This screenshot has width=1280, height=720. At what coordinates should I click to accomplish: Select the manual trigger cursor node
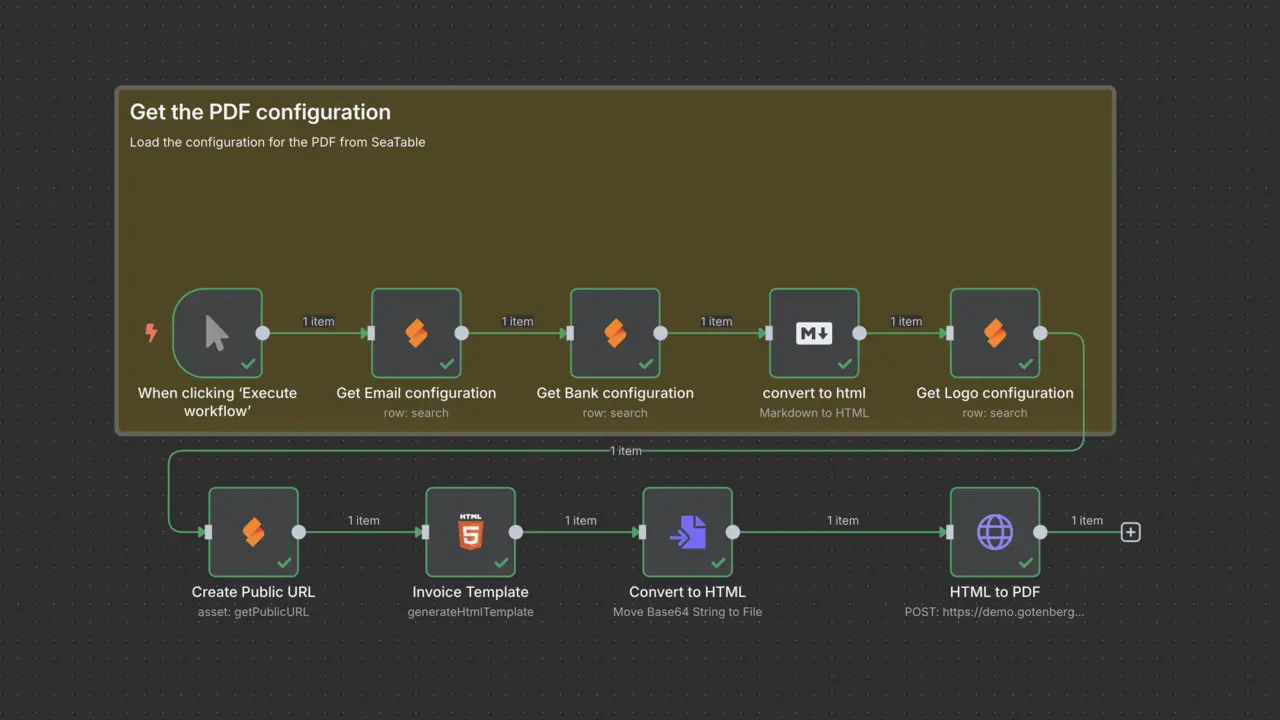click(x=217, y=333)
